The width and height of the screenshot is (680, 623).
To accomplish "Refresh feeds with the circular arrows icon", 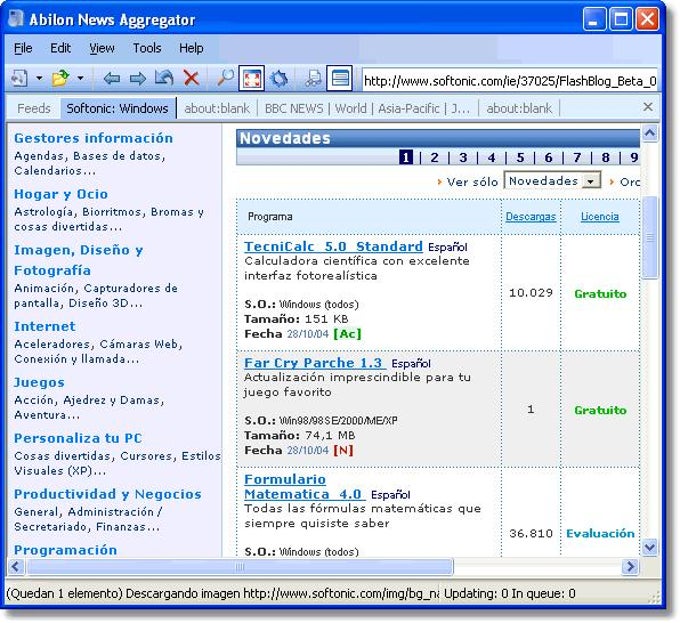I will point(279,78).
